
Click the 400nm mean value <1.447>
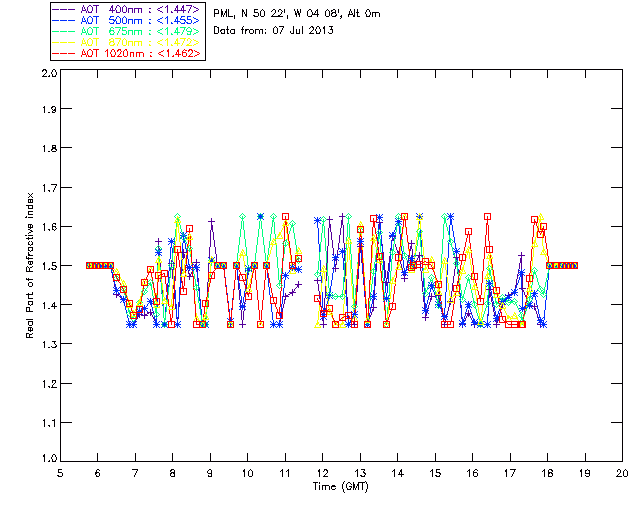tap(178, 9)
